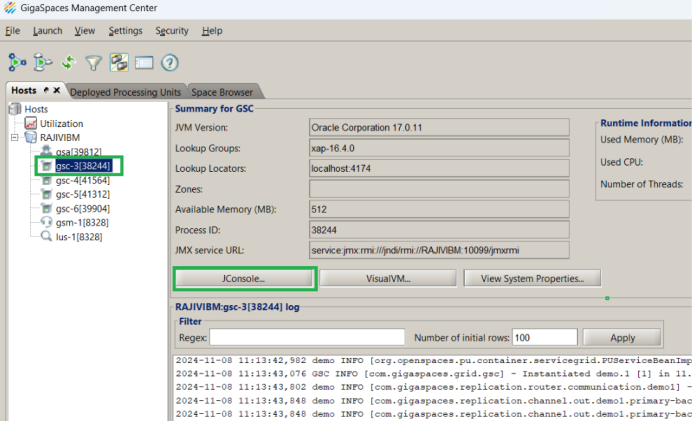Screen dimensions: 692x421
Task: Click the green refresh arrows icon
Action: [69, 63]
